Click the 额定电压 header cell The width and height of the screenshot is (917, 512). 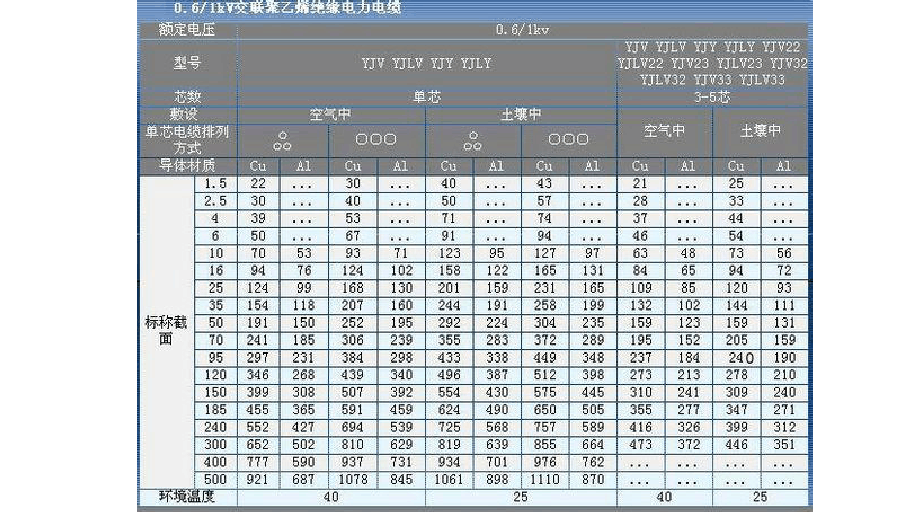pyautogui.click(x=187, y=30)
